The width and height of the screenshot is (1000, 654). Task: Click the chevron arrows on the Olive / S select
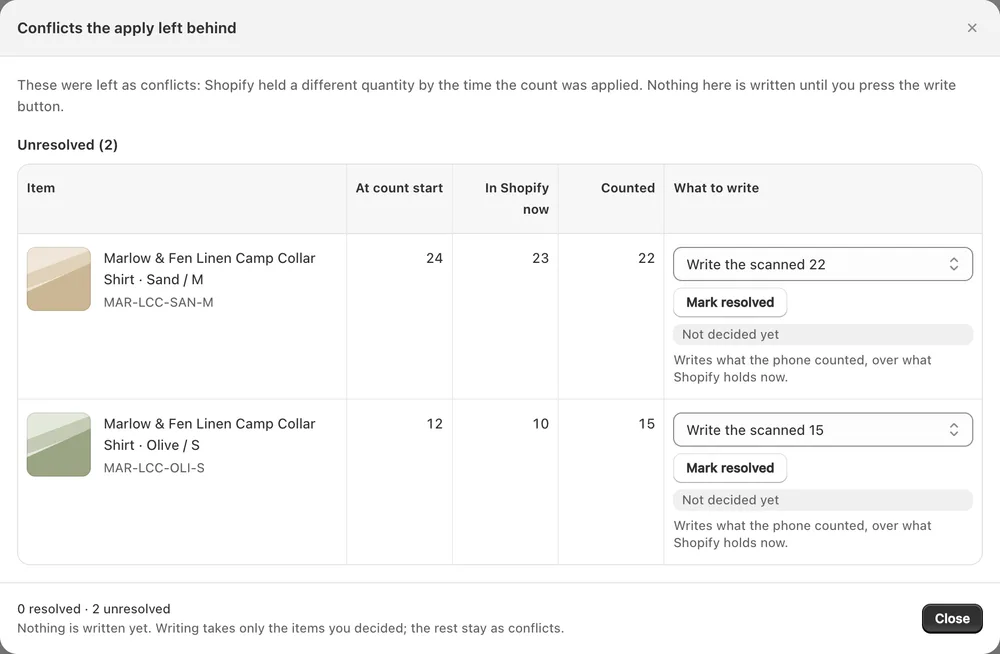953,429
